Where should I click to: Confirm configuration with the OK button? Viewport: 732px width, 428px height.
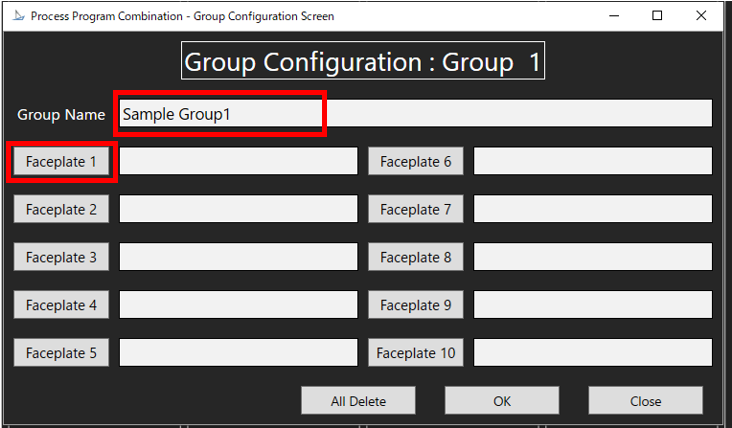click(502, 401)
